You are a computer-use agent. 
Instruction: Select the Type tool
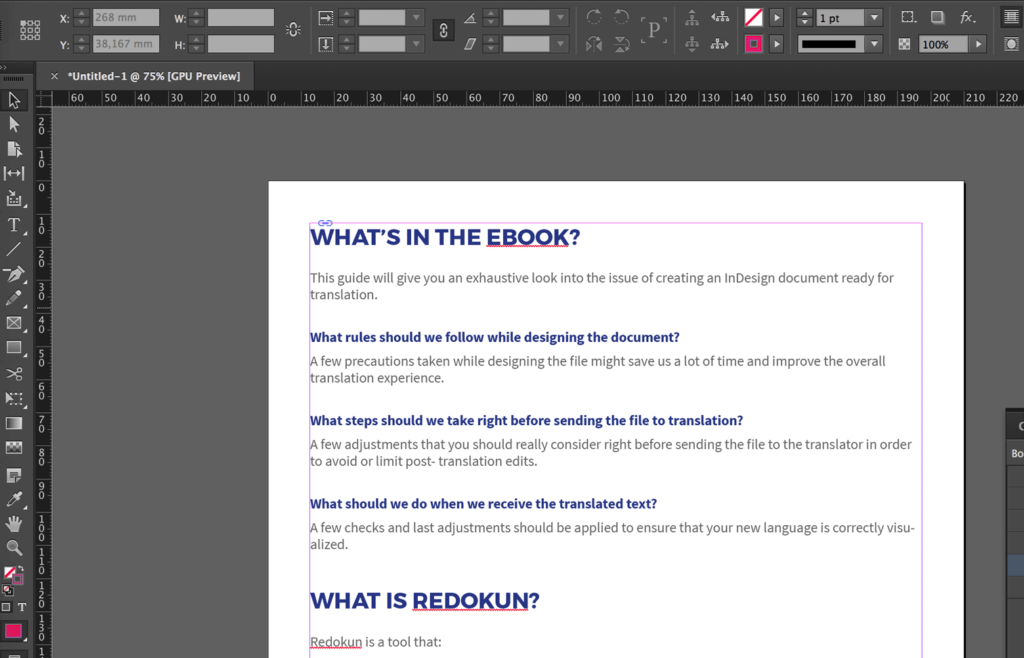[14, 225]
